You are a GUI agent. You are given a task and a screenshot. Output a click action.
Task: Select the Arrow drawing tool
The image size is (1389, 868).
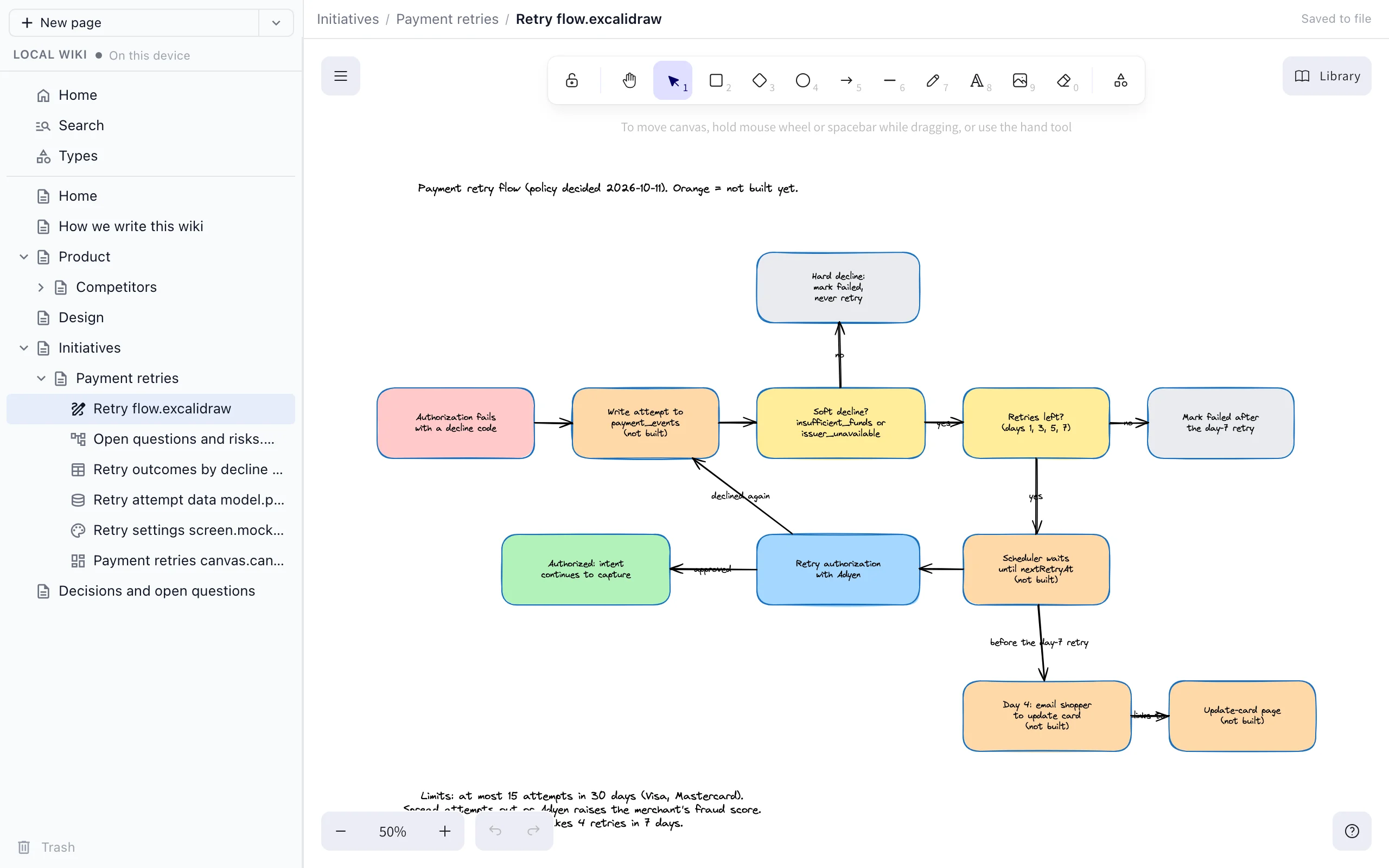click(x=846, y=80)
